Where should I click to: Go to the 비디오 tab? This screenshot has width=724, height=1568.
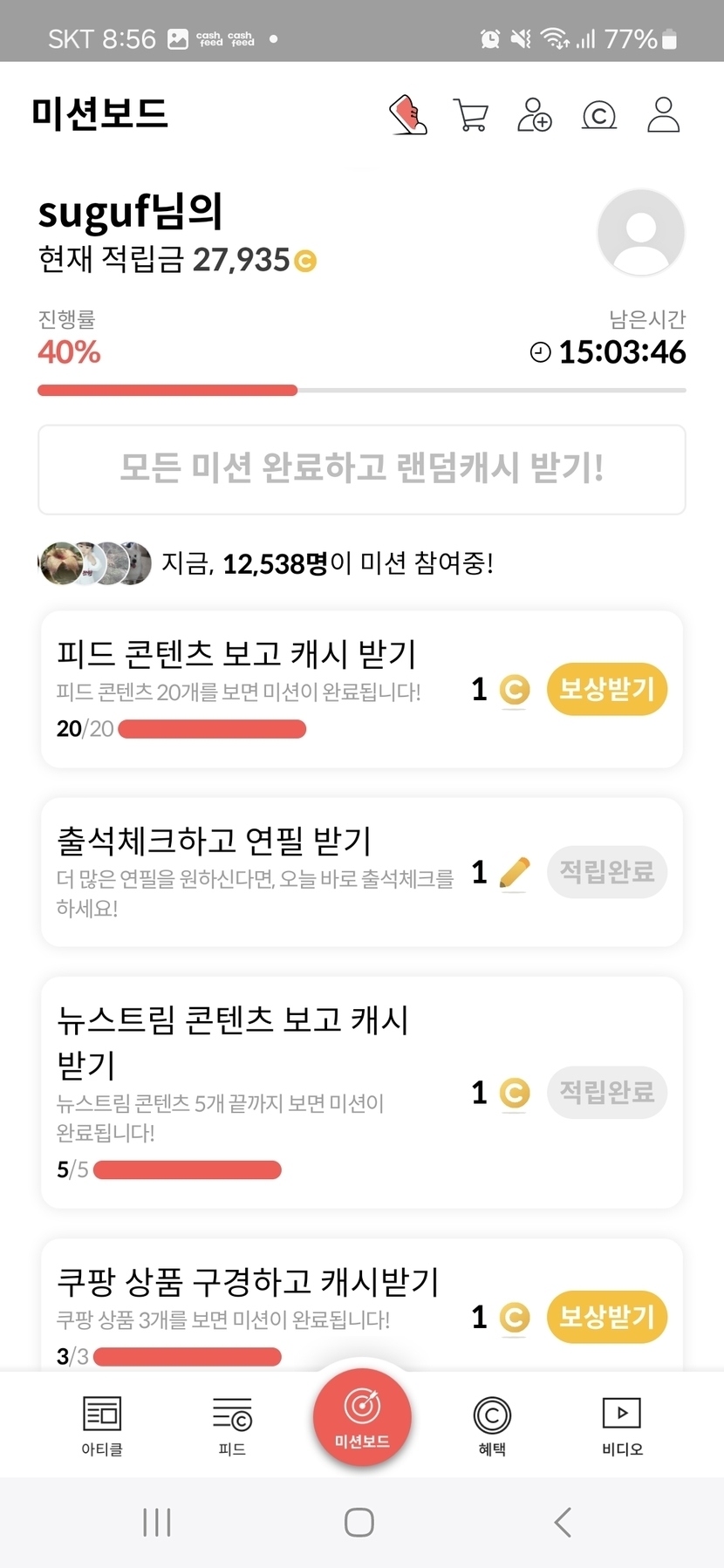[x=622, y=1424]
